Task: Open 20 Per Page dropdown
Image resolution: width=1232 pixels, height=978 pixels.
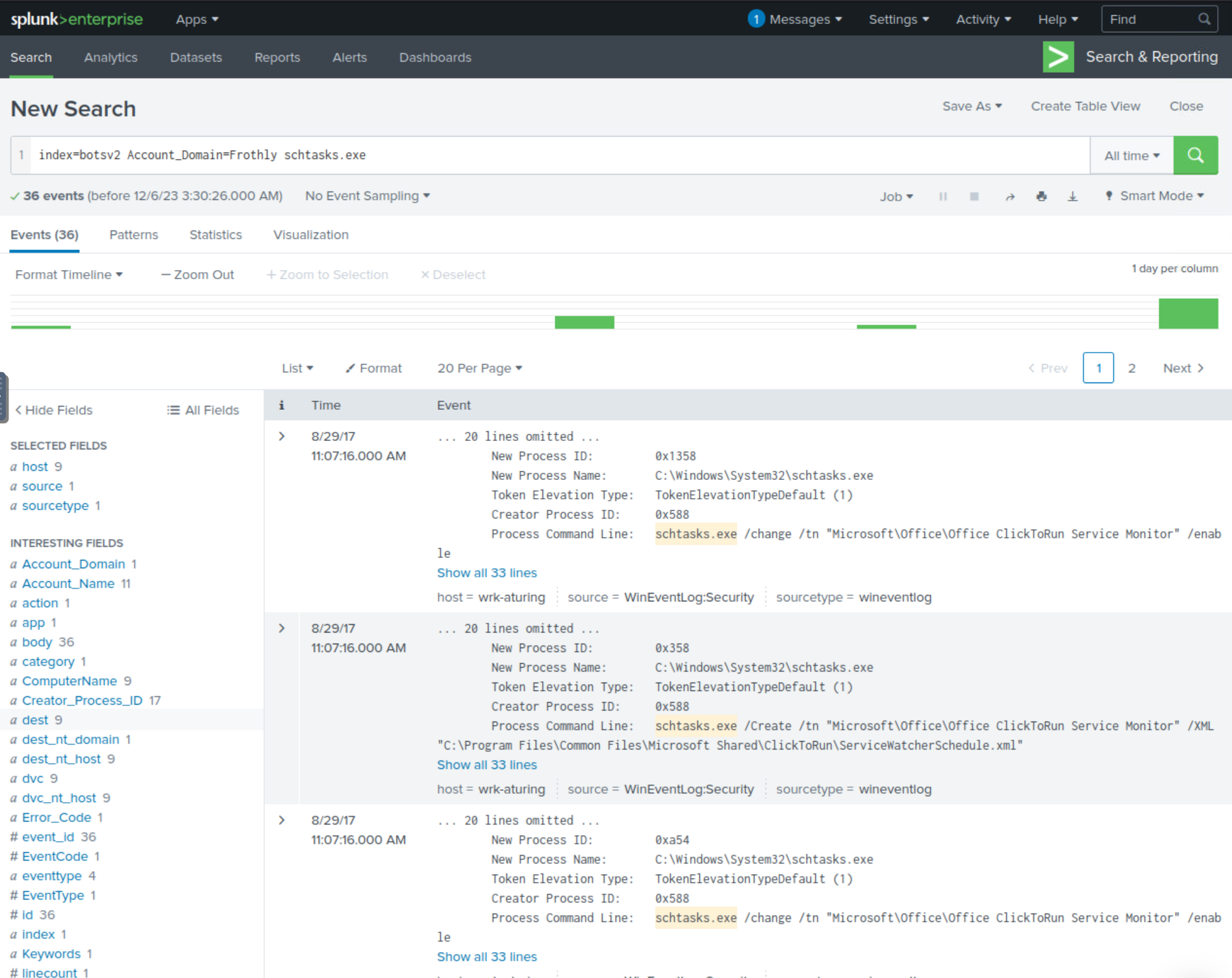Action: click(480, 368)
